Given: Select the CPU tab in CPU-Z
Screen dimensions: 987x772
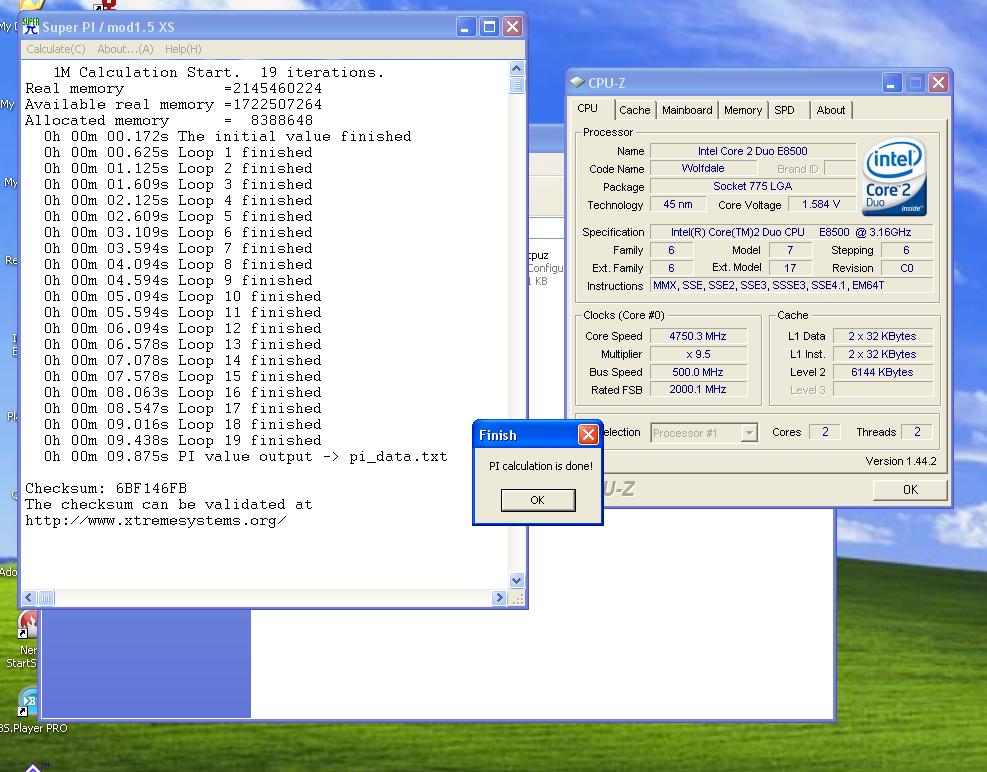Looking at the screenshot, I should click(588, 108).
